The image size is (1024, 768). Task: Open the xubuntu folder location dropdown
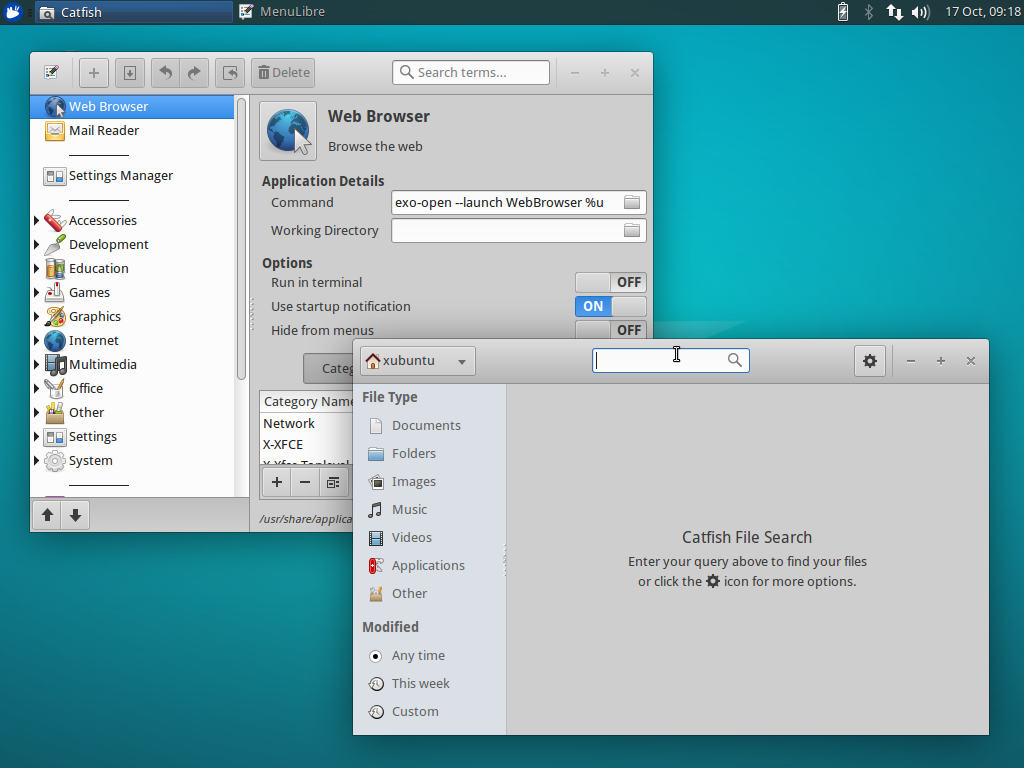(418, 361)
